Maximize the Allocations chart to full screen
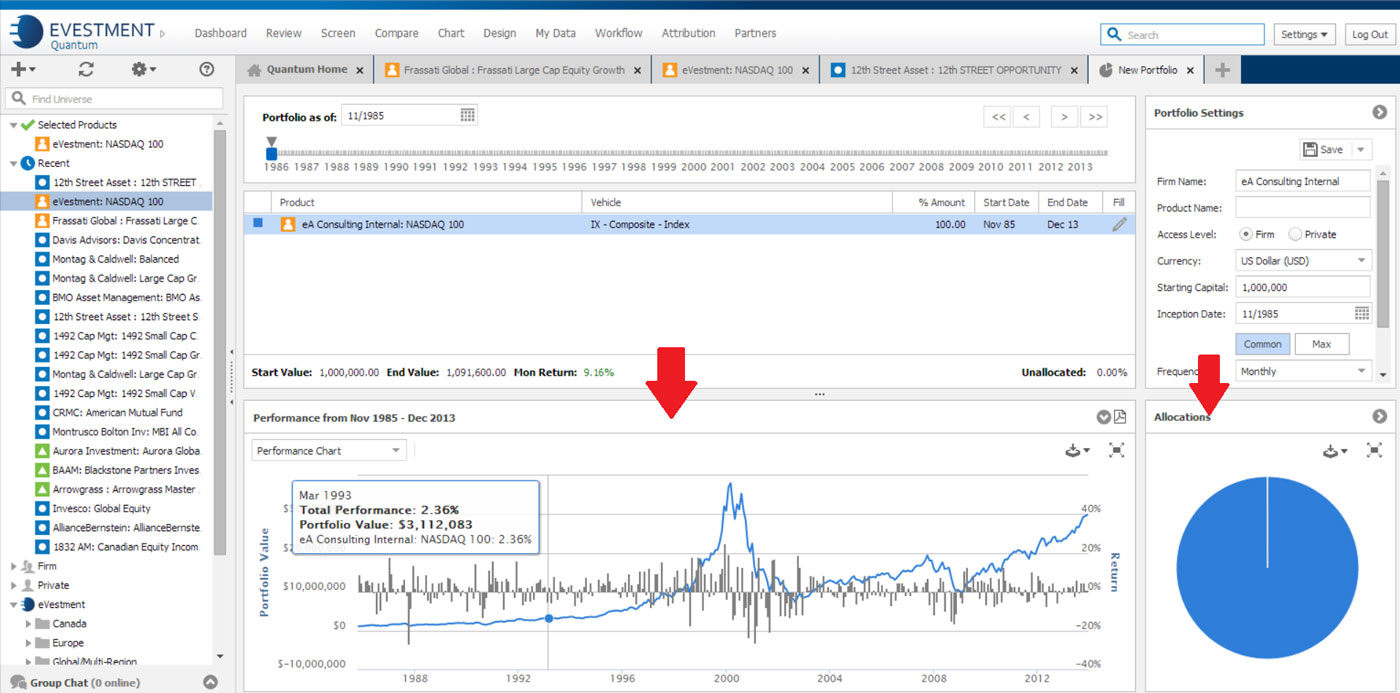 pos(1375,450)
